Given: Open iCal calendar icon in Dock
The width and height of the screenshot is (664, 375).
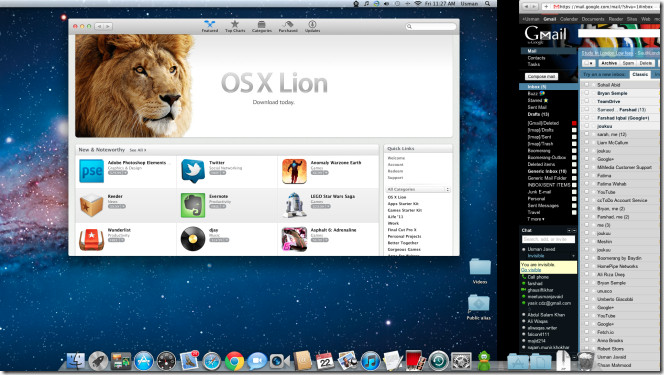Looking at the screenshot, I should point(325,361).
